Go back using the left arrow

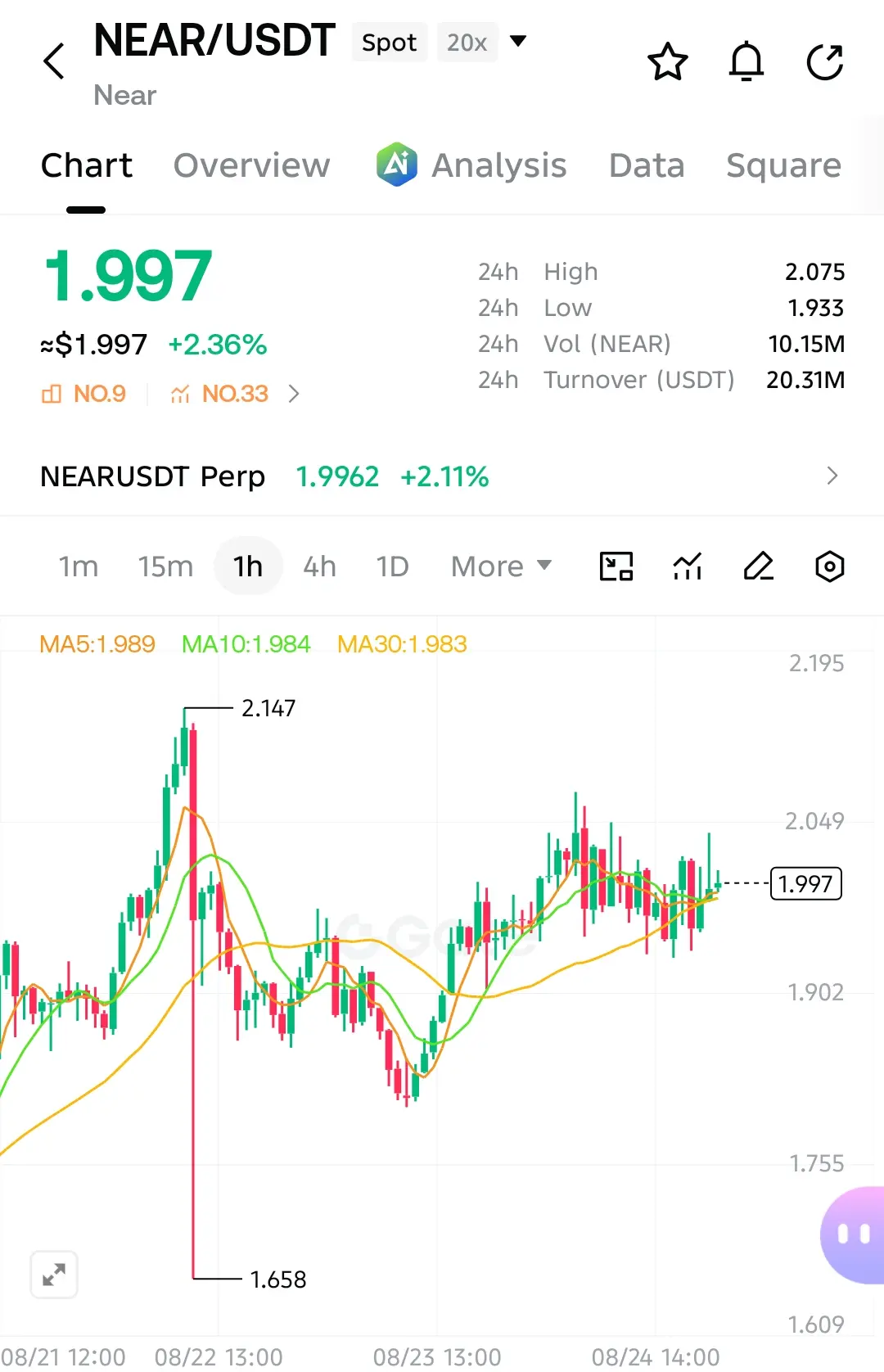[54, 61]
